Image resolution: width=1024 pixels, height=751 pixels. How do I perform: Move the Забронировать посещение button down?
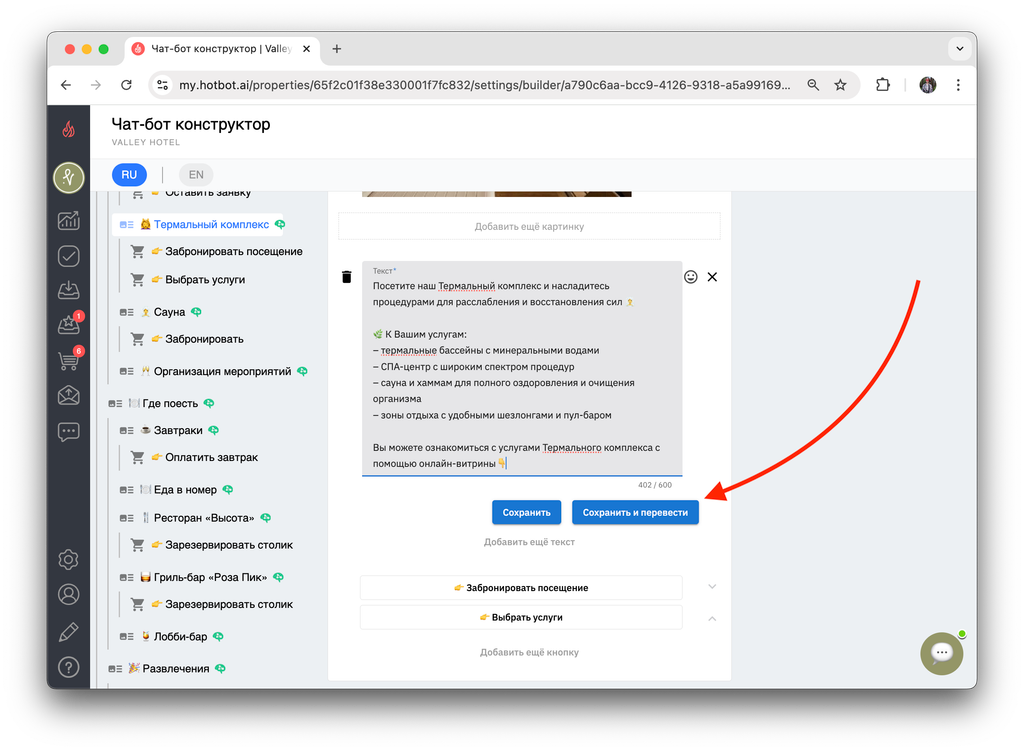[712, 586]
